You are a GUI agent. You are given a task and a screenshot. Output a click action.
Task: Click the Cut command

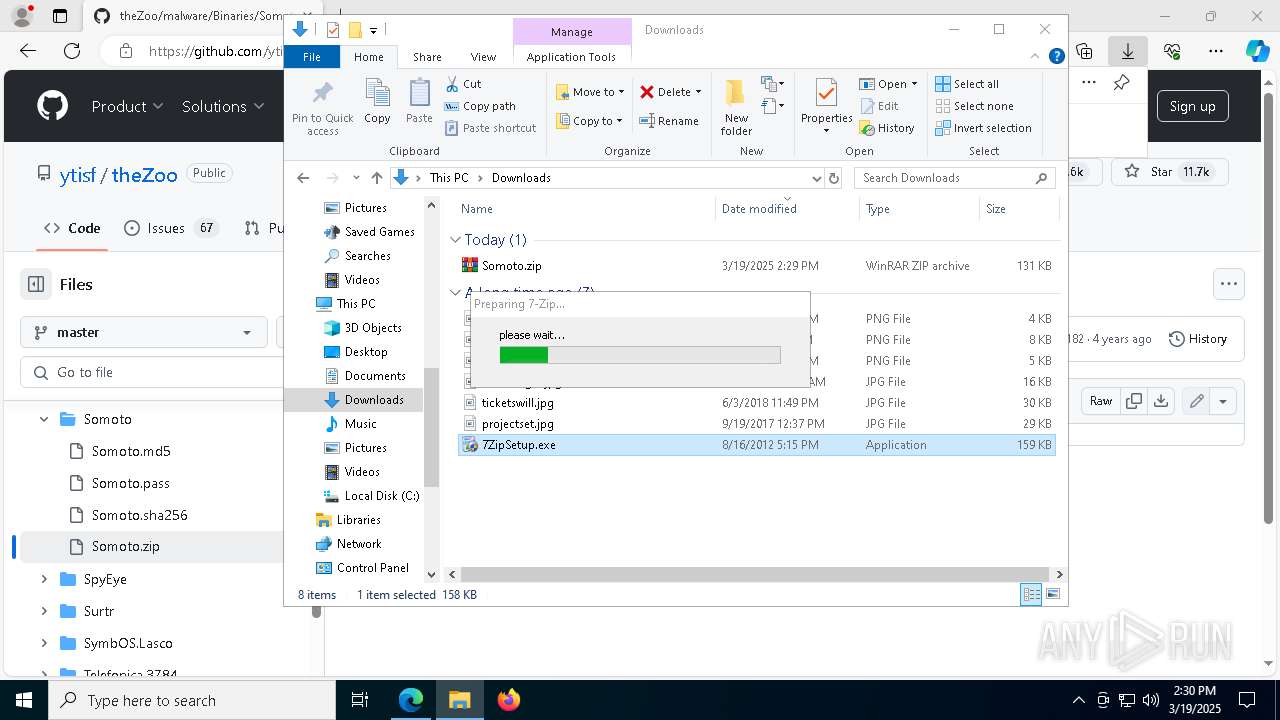(463, 84)
